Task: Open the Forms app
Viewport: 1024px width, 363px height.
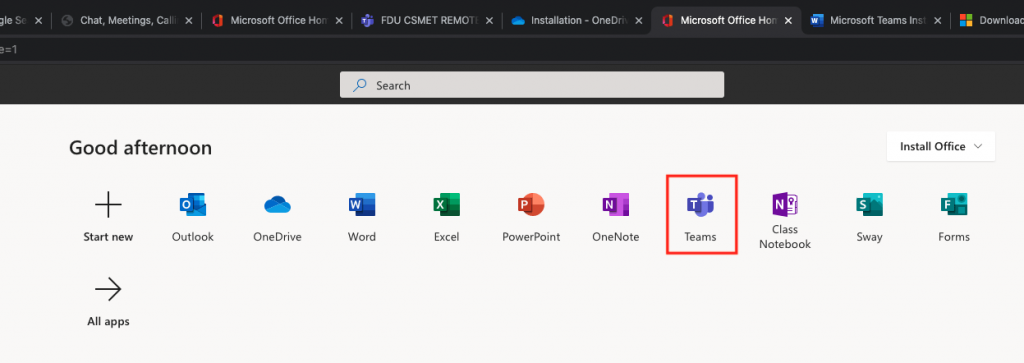Action: pyautogui.click(x=953, y=217)
